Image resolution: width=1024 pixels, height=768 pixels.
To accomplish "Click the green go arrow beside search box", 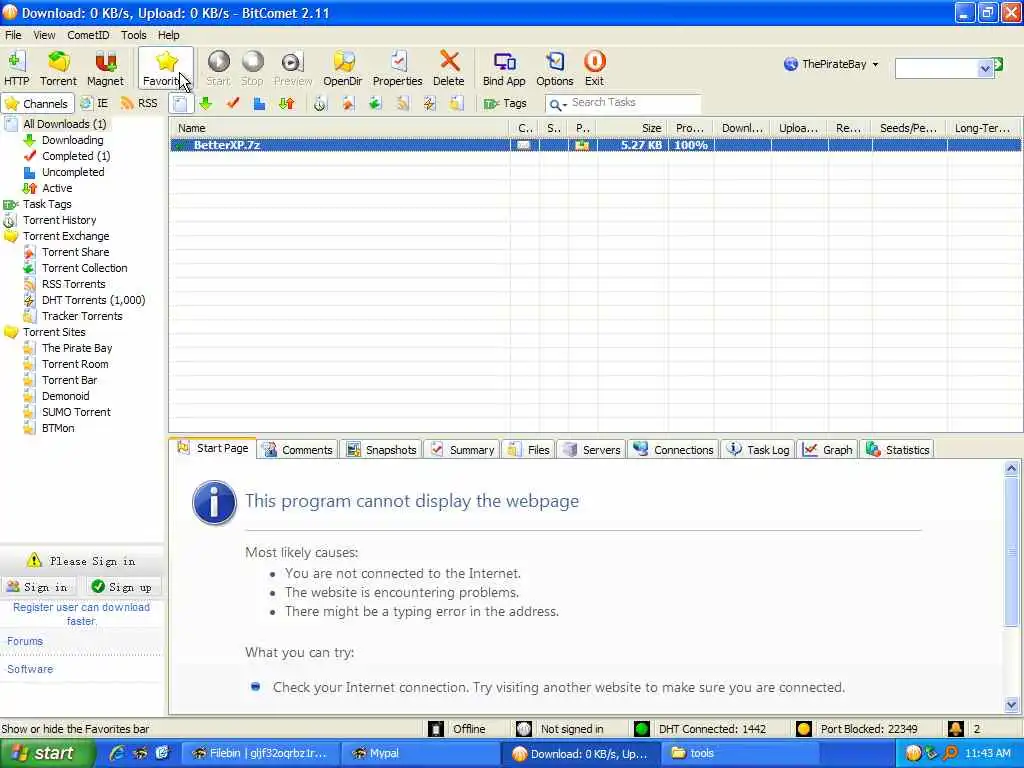I will (x=999, y=64).
